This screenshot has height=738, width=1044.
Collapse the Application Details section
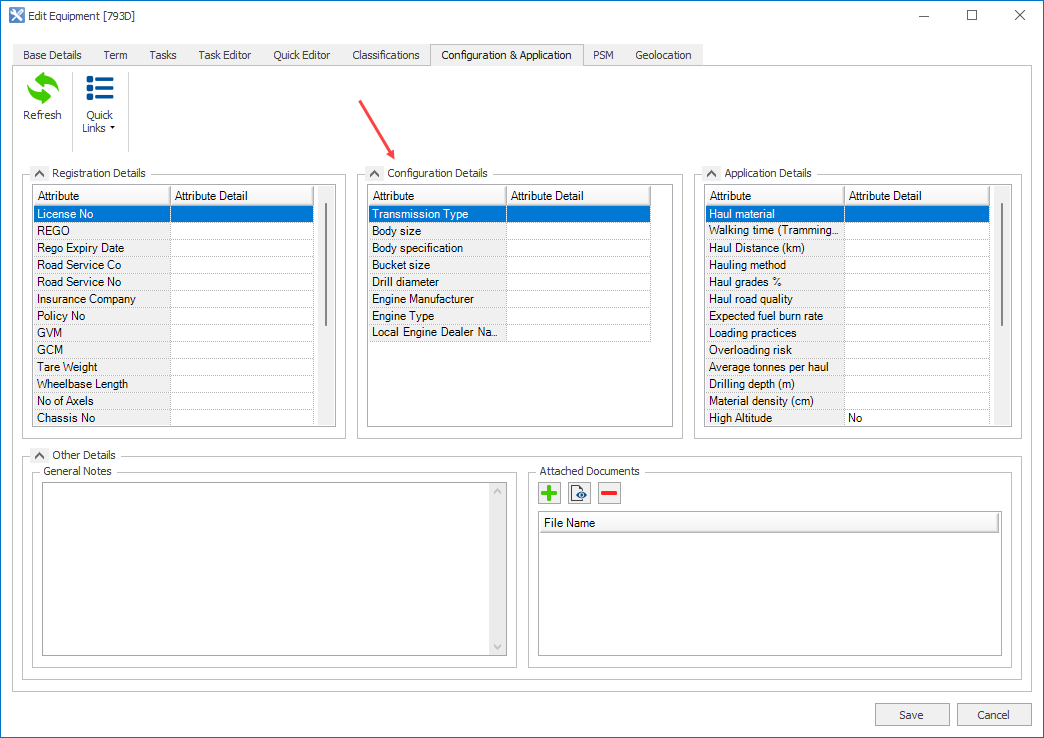(712, 174)
